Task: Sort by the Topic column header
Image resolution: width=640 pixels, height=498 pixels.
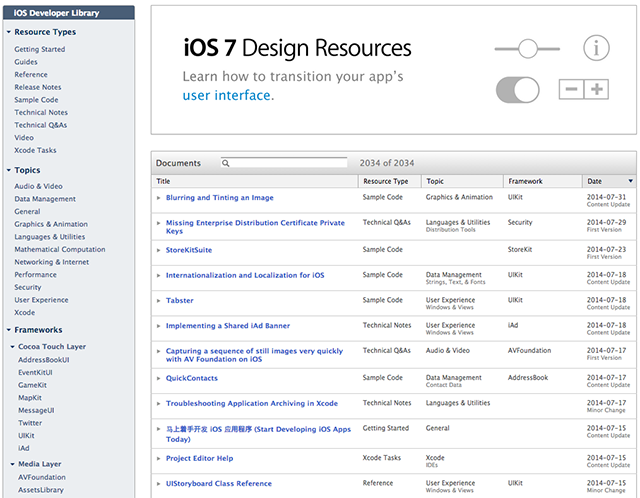Action: (462, 181)
